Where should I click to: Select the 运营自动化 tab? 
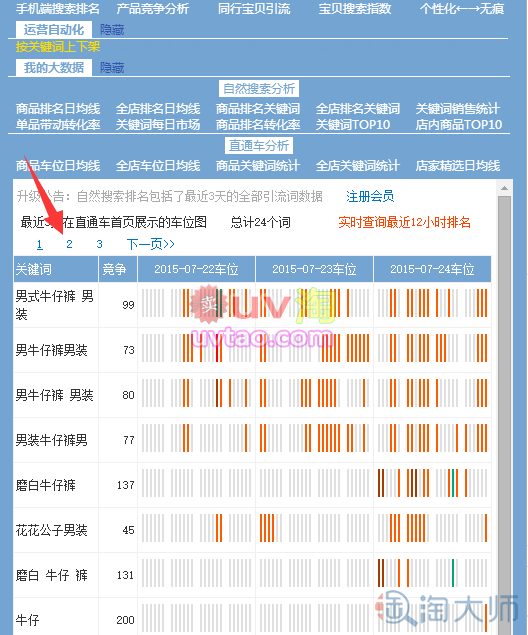54,30
